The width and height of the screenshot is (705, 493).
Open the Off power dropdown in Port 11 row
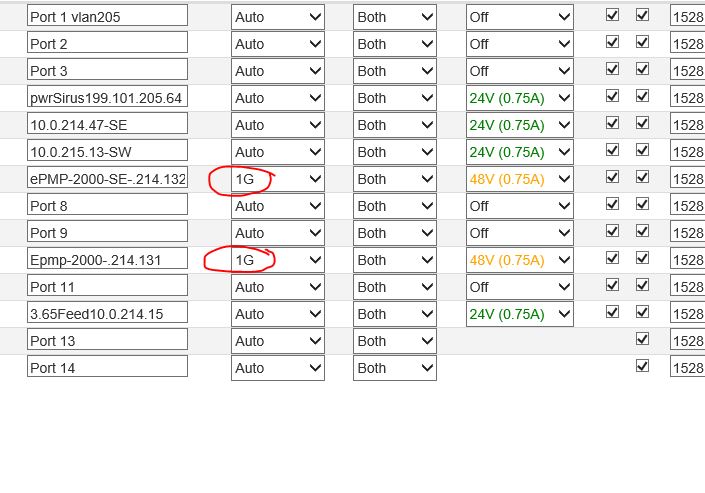pyautogui.click(x=519, y=287)
